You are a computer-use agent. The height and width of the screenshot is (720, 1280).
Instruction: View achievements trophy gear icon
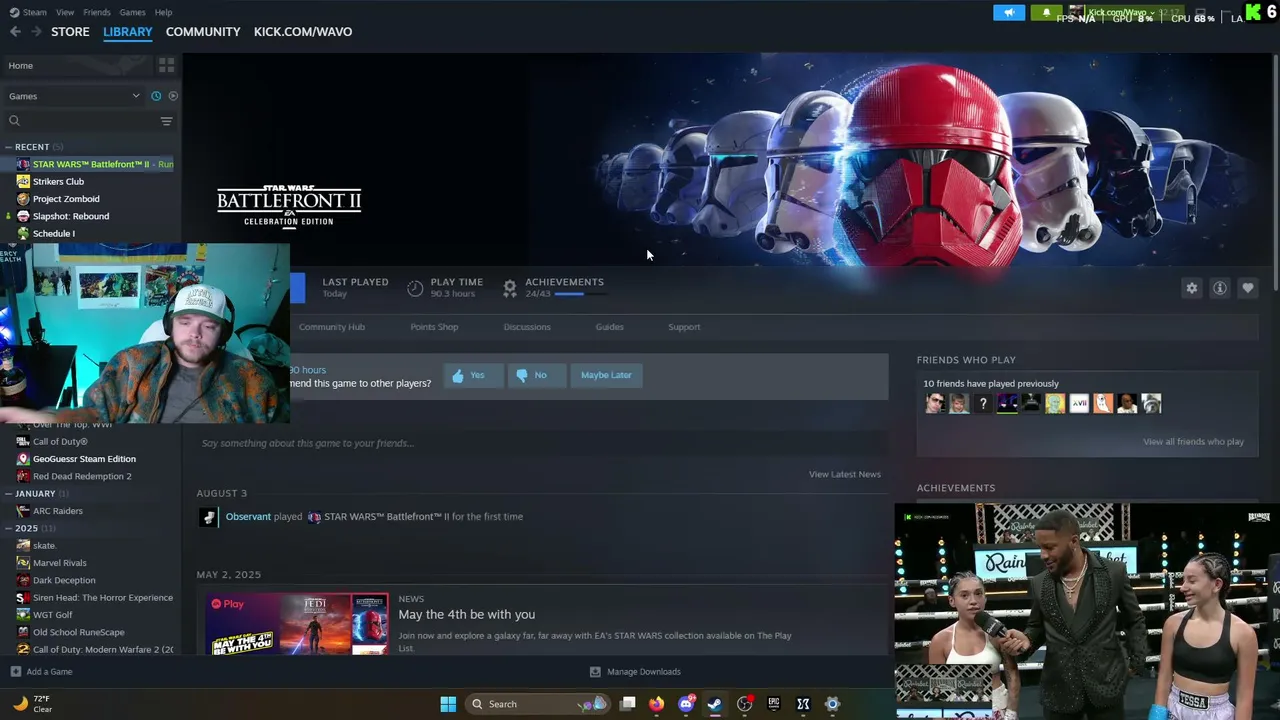(510, 288)
